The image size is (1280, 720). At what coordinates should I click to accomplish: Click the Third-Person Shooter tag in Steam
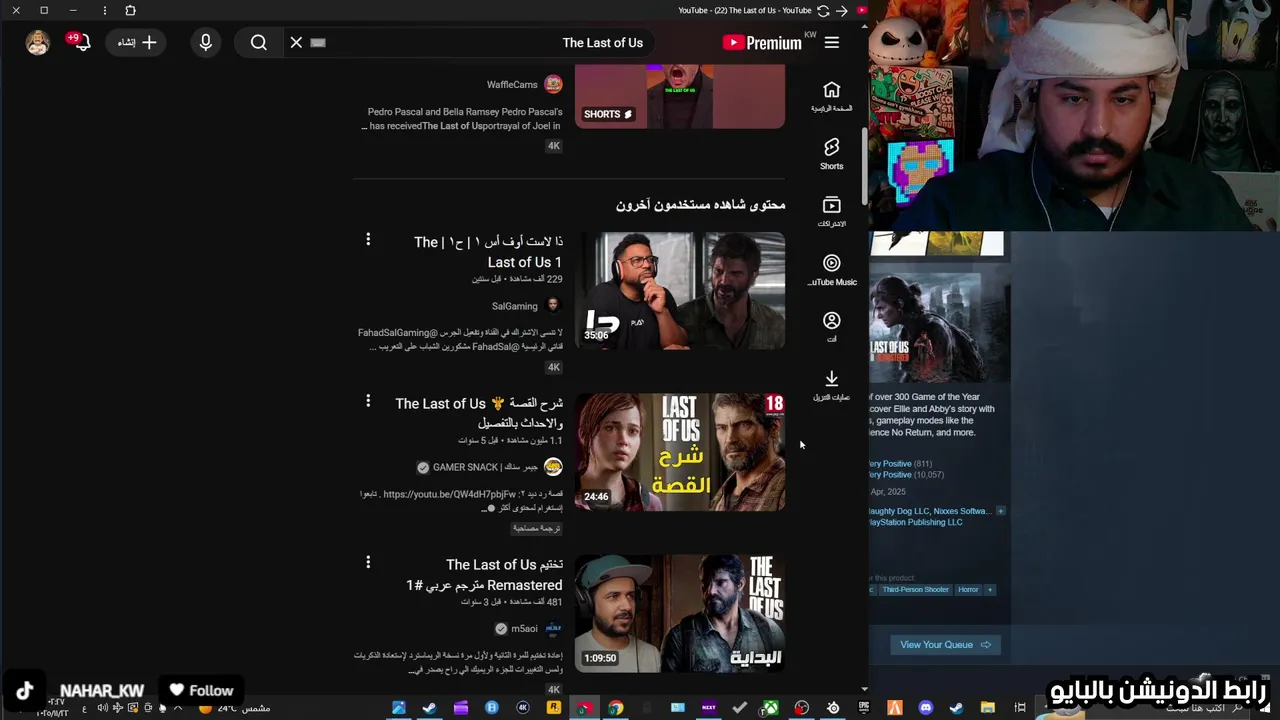(915, 590)
